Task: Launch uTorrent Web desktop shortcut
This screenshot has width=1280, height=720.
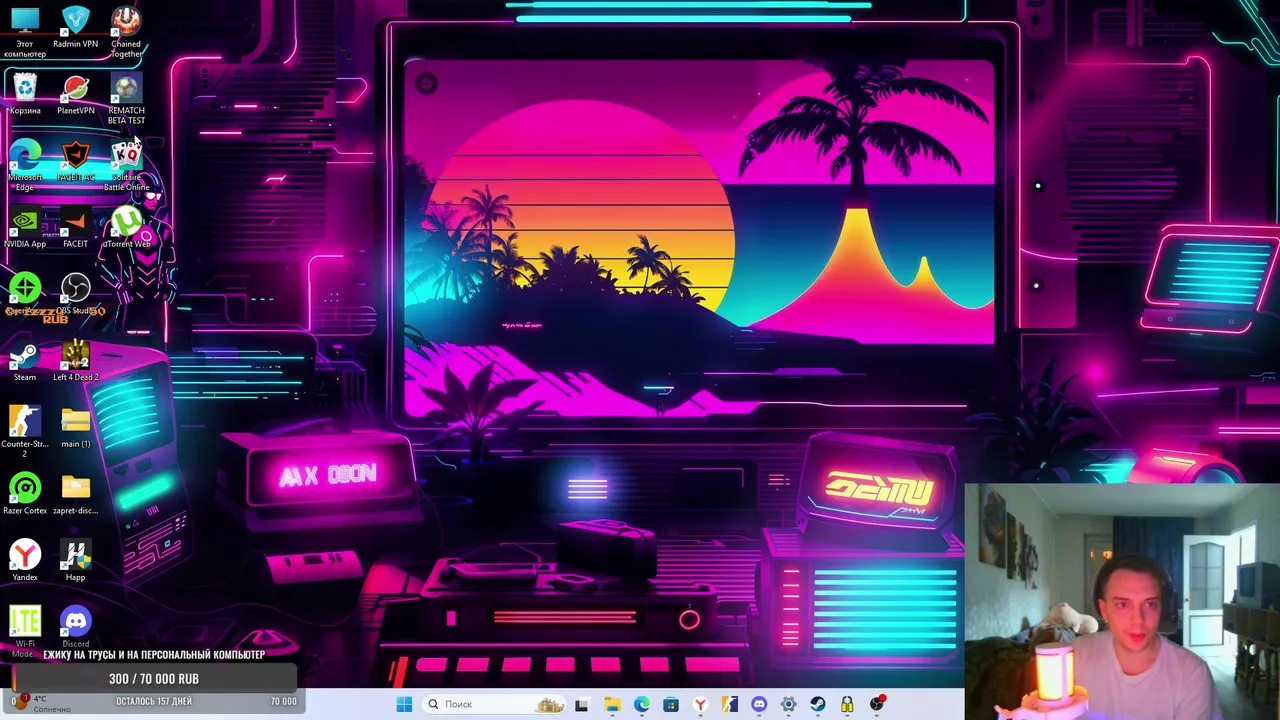Action: [x=126, y=227]
